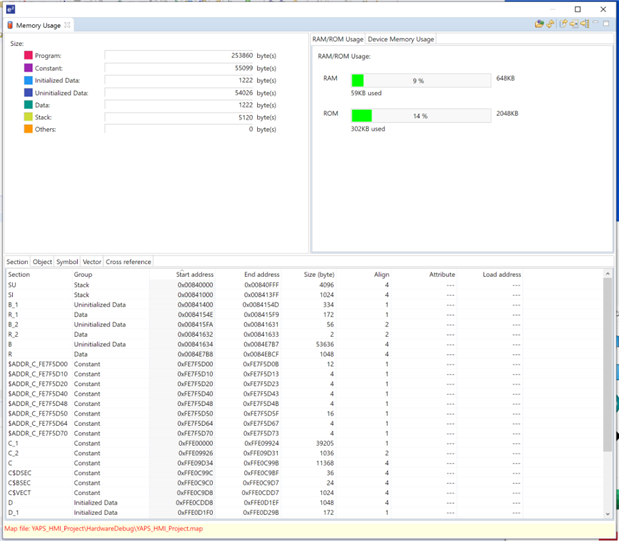Open the Object tab
The image size is (619, 541).
(x=42, y=262)
